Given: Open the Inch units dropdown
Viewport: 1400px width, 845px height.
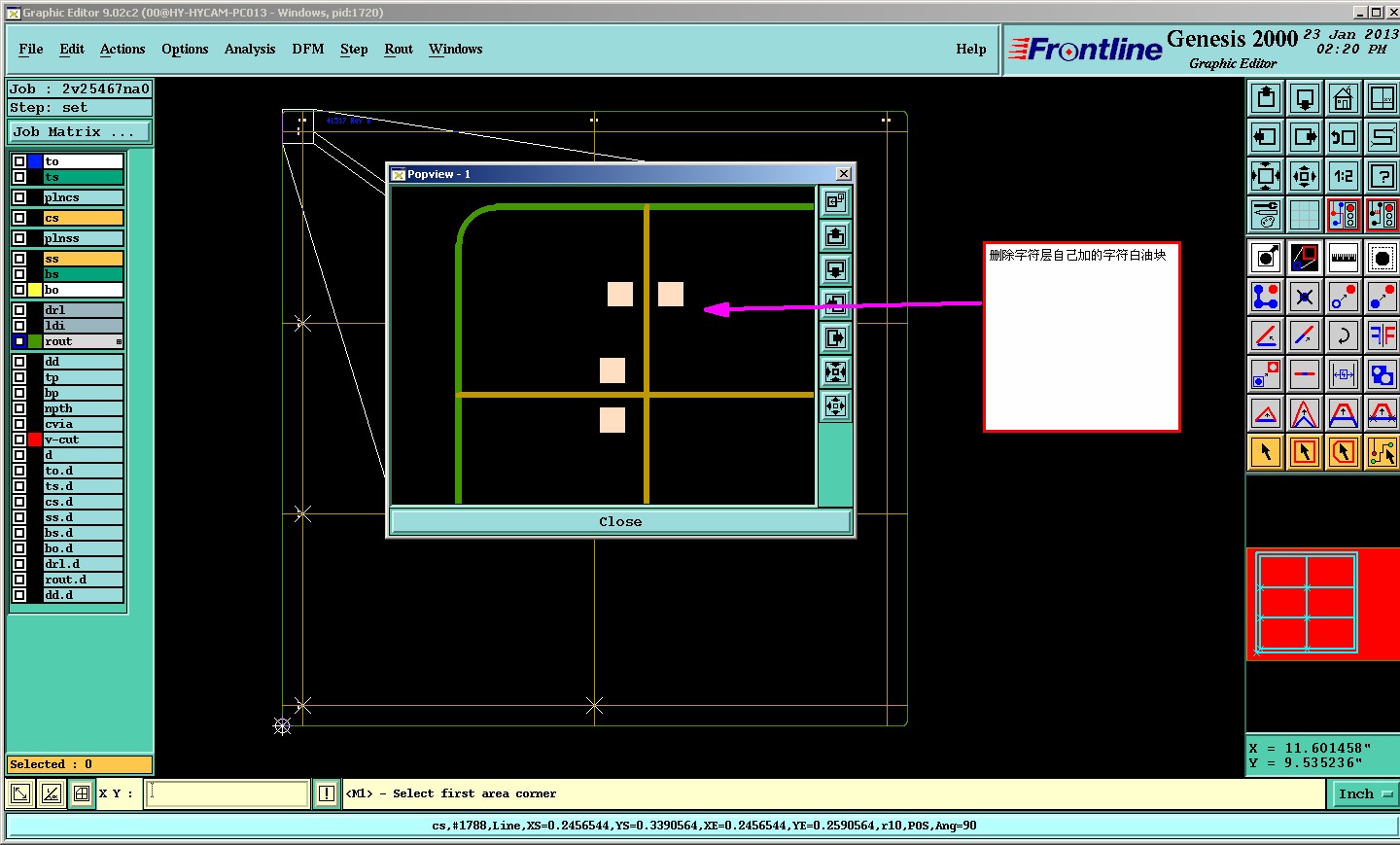Looking at the screenshot, I should coord(1365,794).
